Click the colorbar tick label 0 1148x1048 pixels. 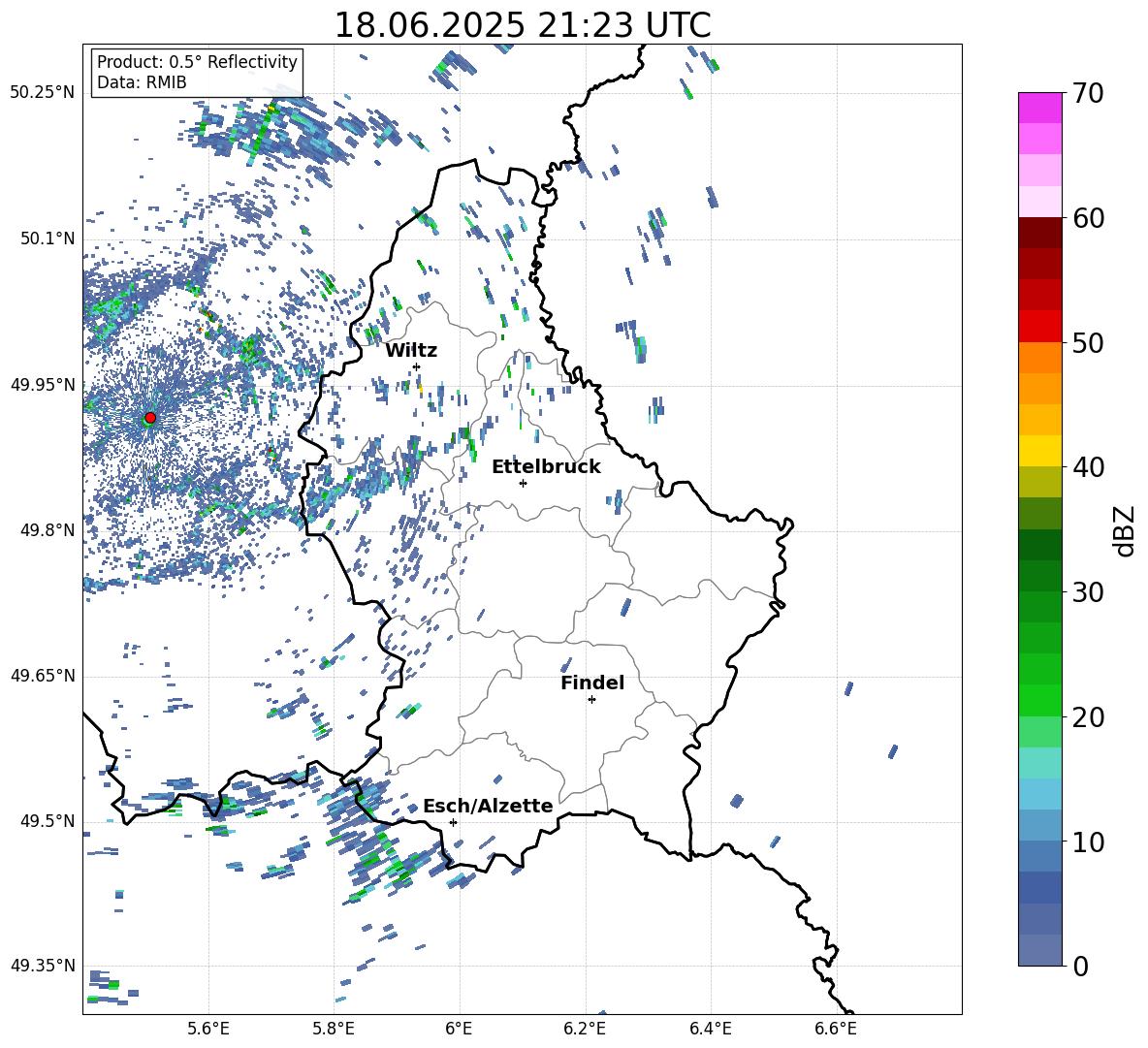pos(1079,967)
